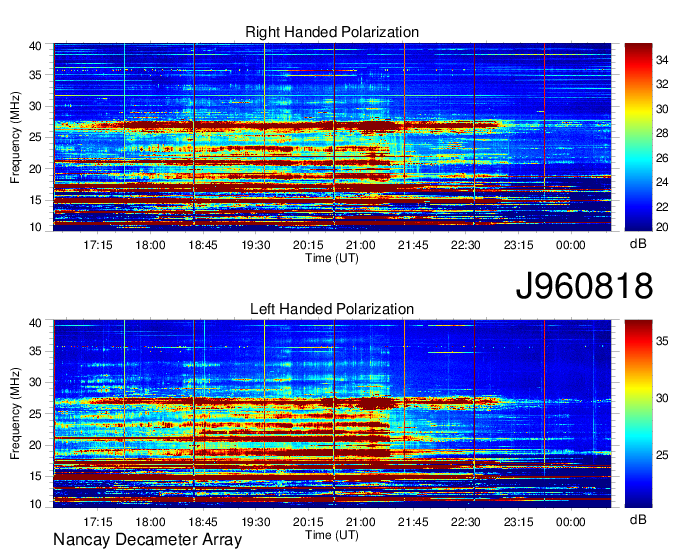This screenshot has width=680, height=552.
Task: Click the right-handed spectrogram plot area
Action: pos(332,137)
